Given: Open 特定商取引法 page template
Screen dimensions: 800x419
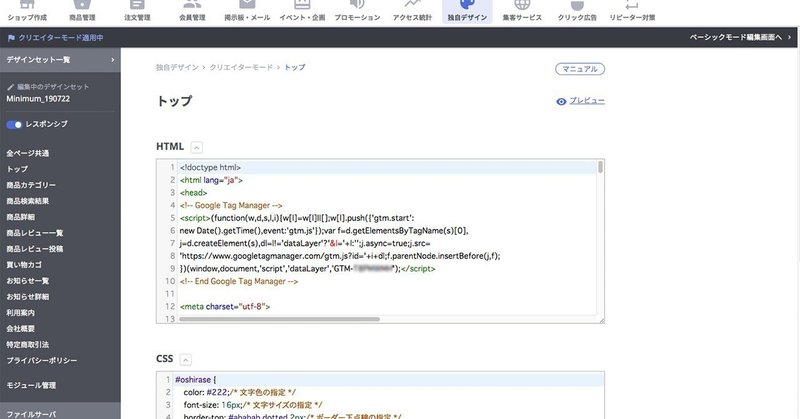Looking at the screenshot, I should tap(28, 344).
